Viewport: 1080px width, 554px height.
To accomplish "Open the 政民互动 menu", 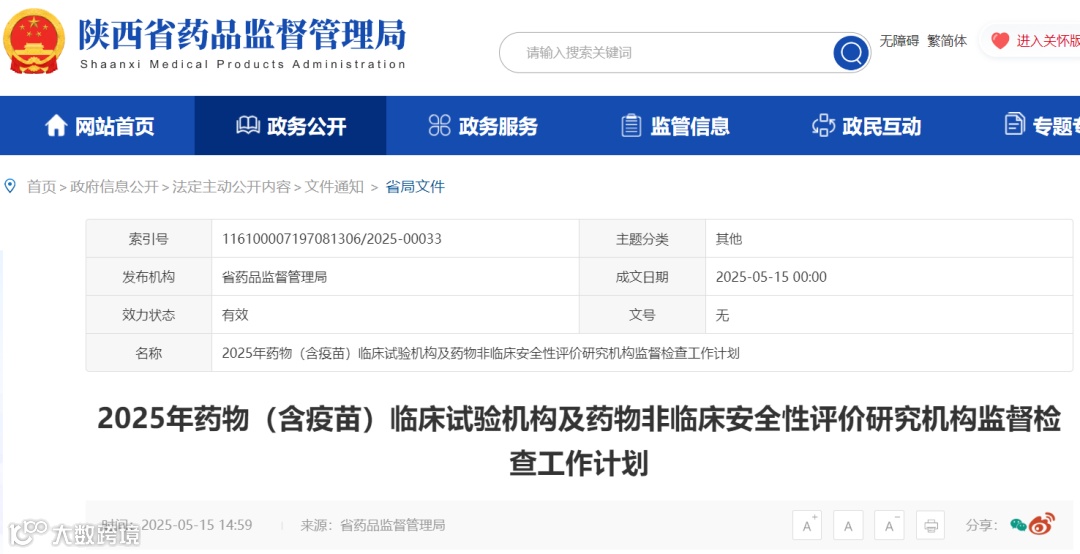I will pyautogui.click(x=866, y=125).
